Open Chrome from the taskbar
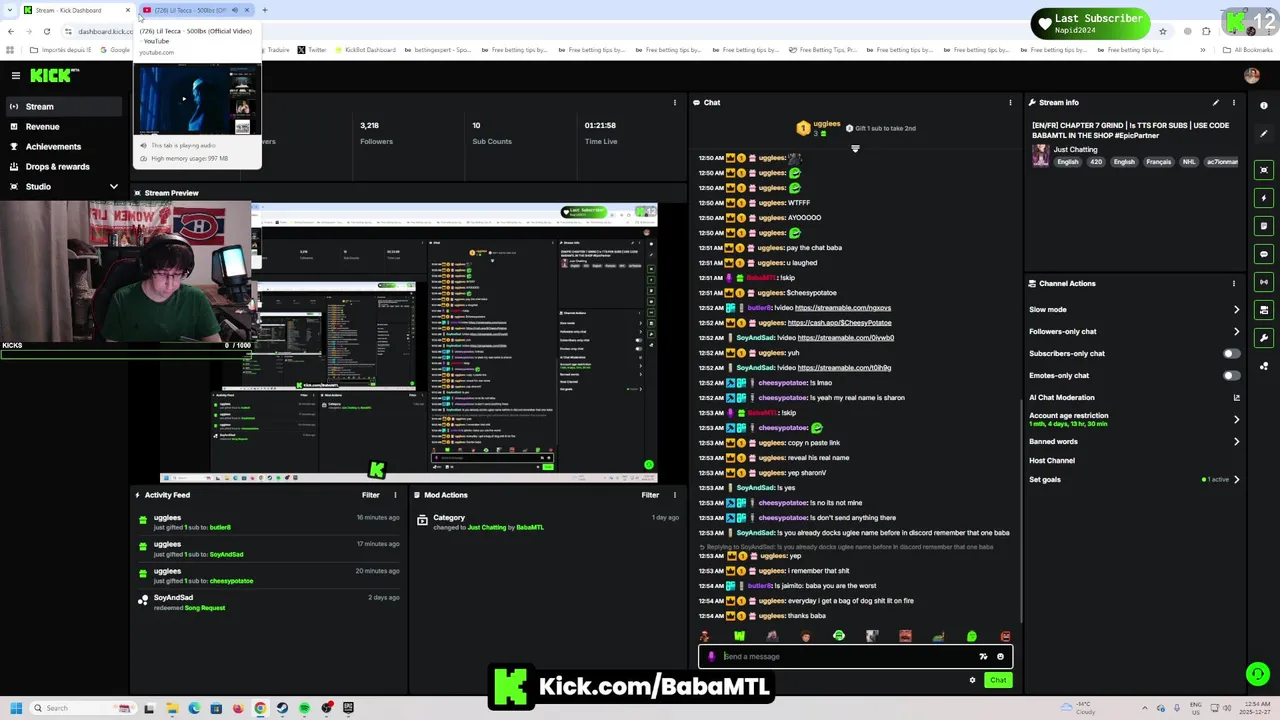 tap(260, 708)
